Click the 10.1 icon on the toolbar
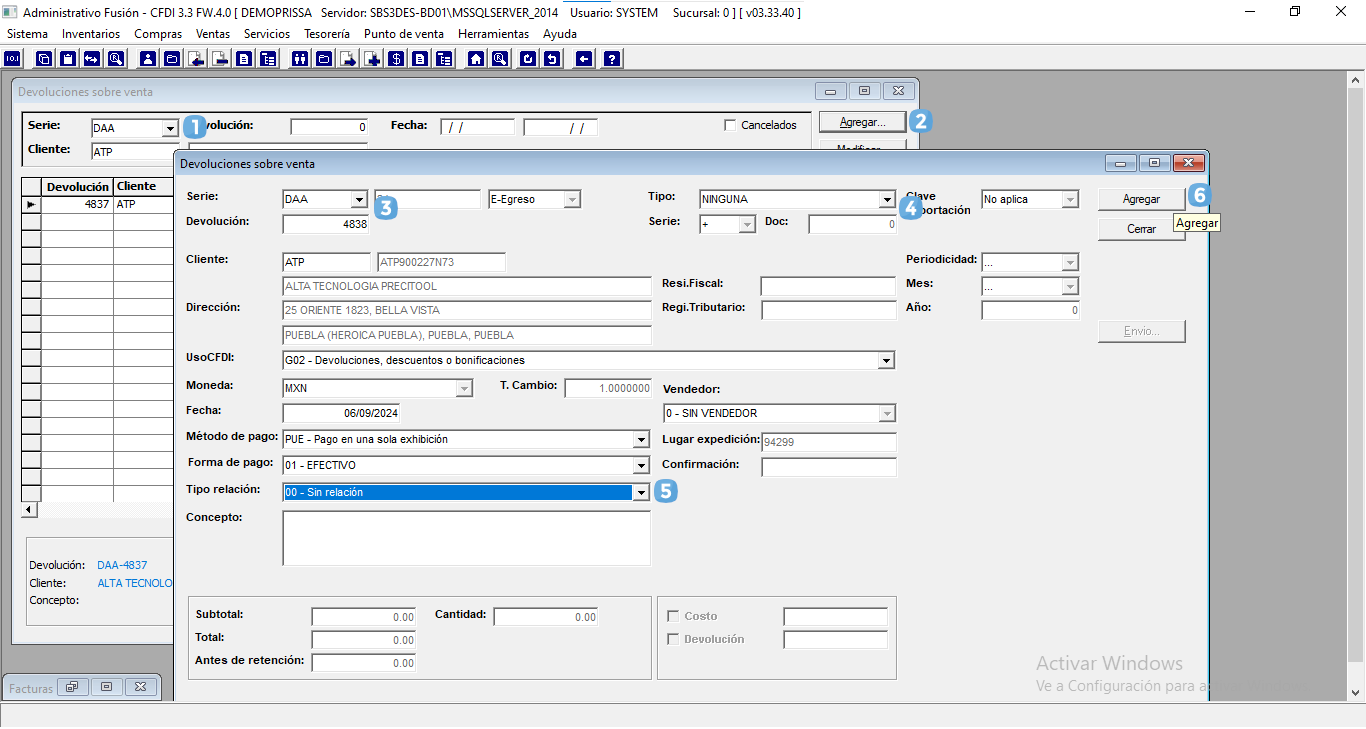This screenshot has width=1366, height=729. click(13, 59)
